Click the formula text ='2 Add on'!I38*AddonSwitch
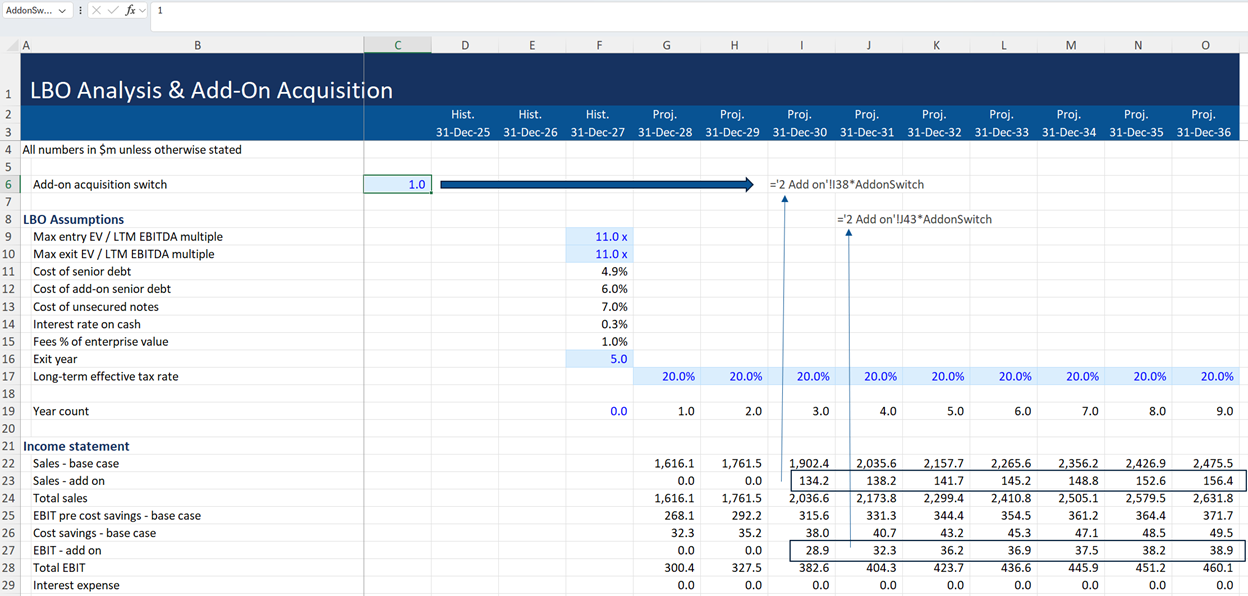 click(x=846, y=185)
